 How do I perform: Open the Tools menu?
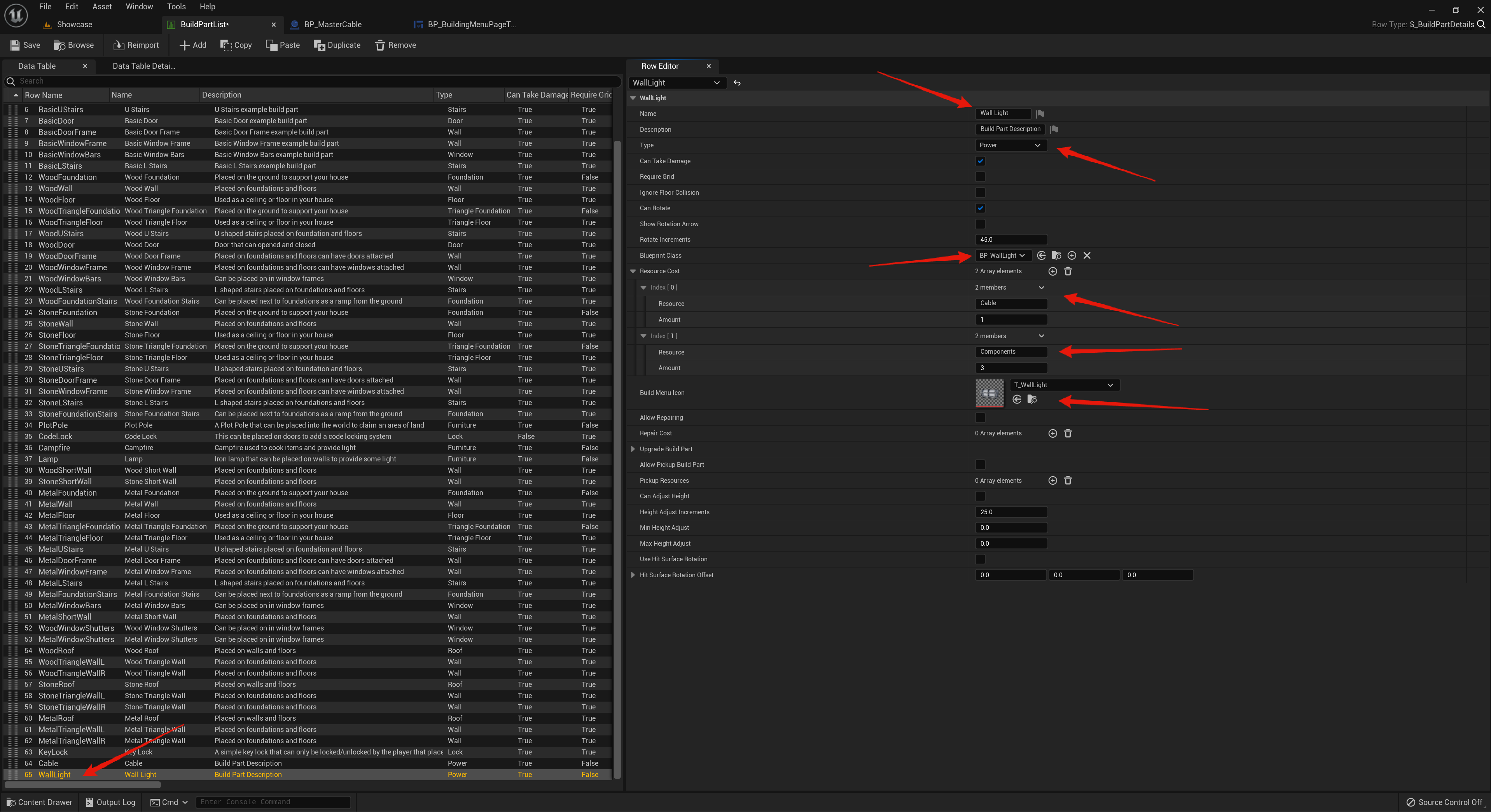pos(176,6)
